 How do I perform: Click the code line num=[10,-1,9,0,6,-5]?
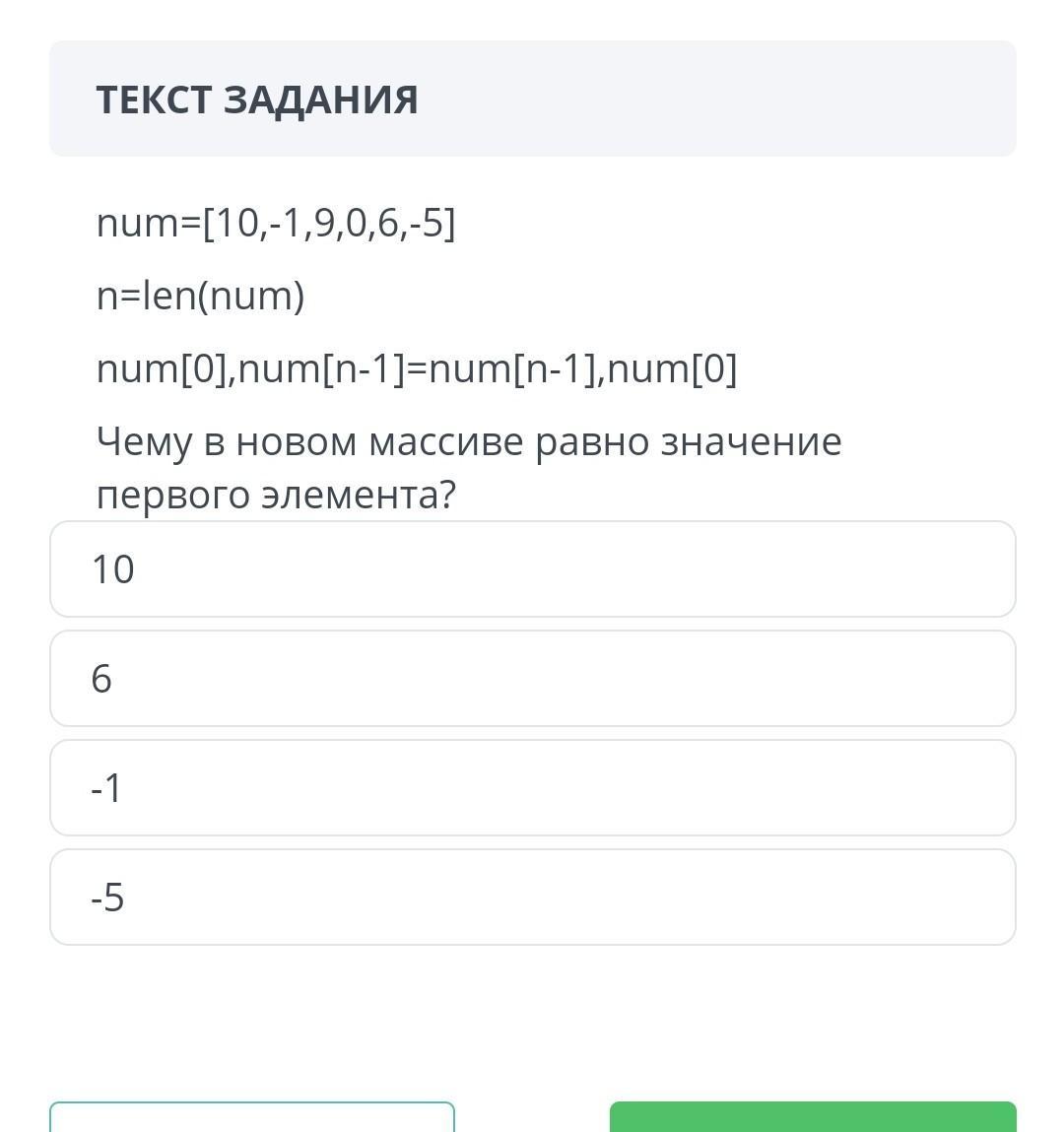point(276,224)
